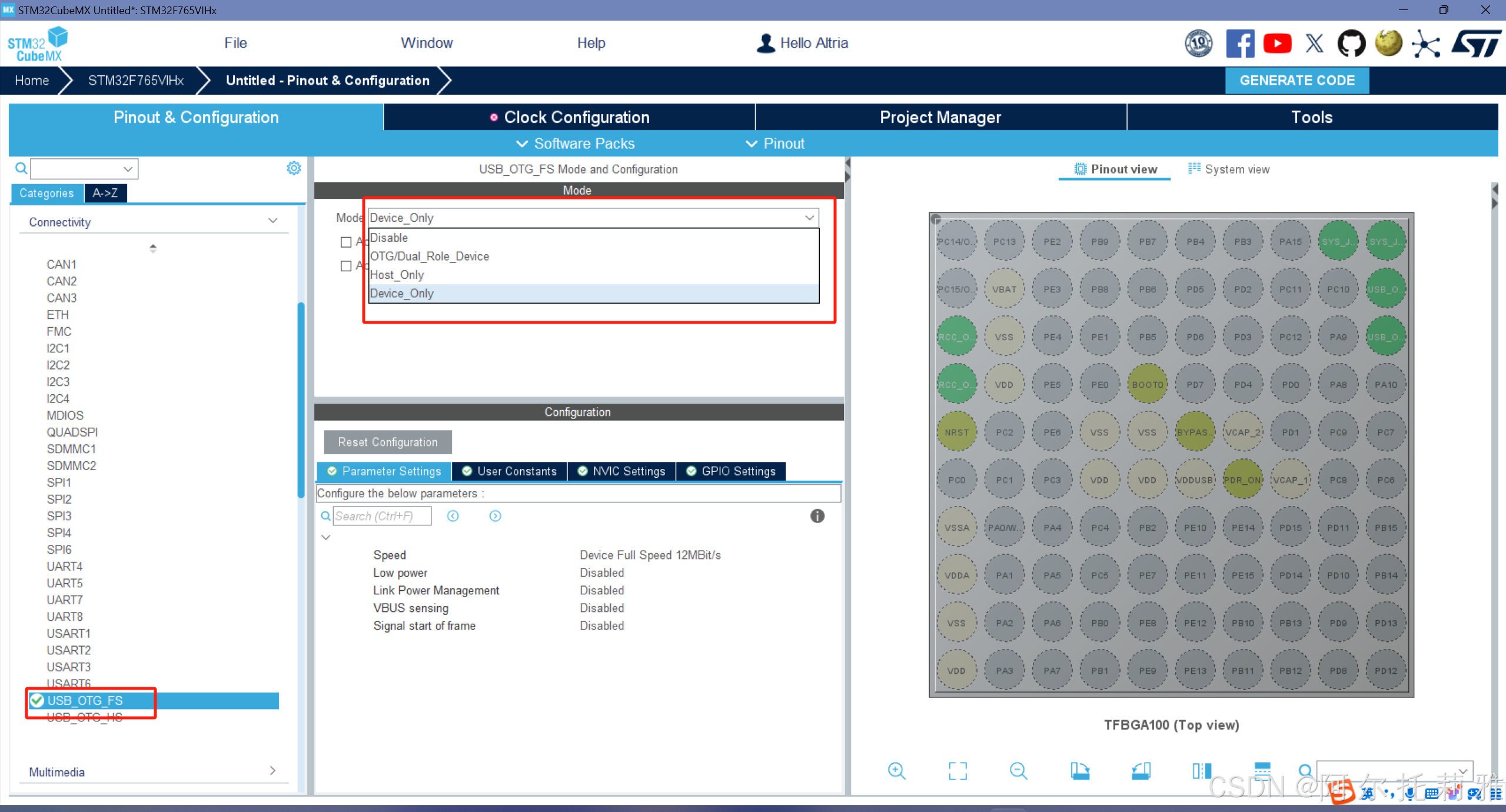Select Host_Only from the mode list
Image resolution: width=1506 pixels, height=812 pixels.
397,275
